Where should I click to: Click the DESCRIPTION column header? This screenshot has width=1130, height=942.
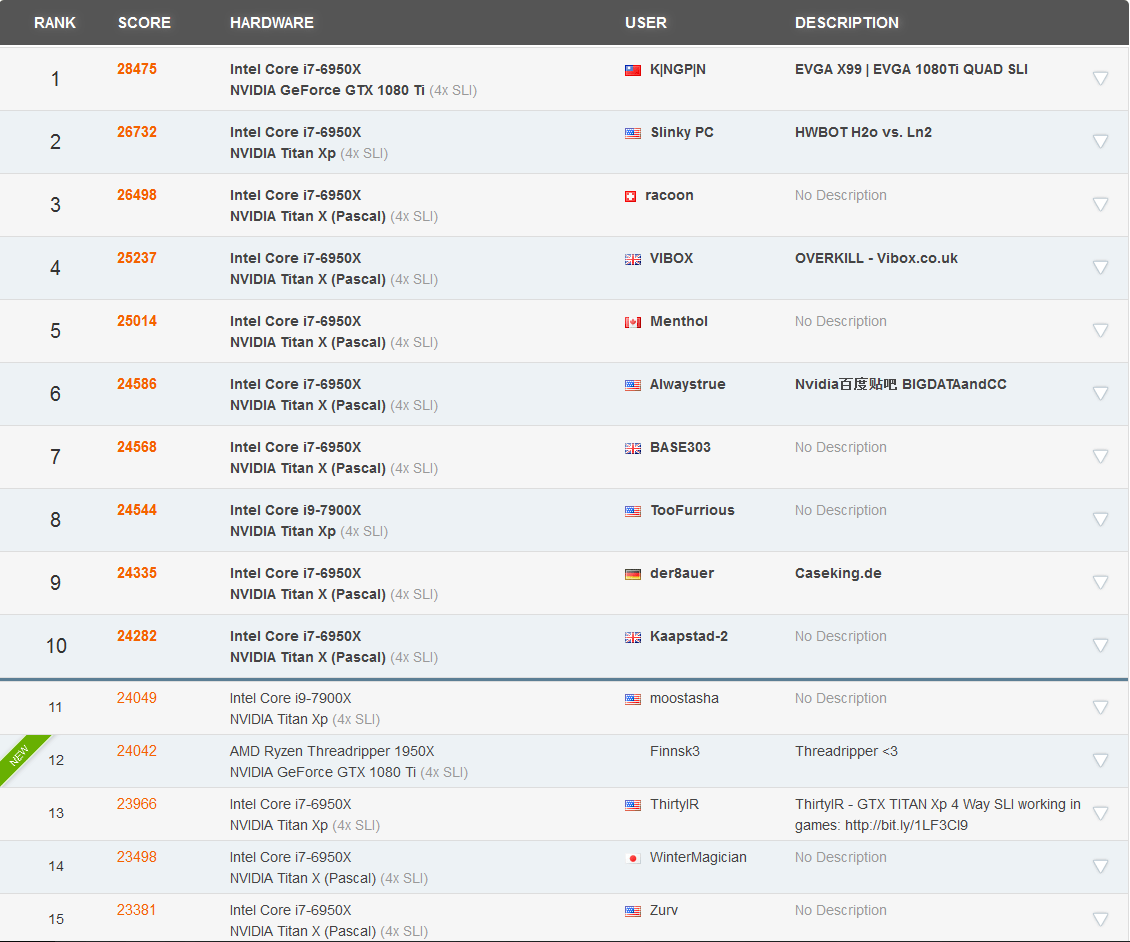tap(847, 23)
